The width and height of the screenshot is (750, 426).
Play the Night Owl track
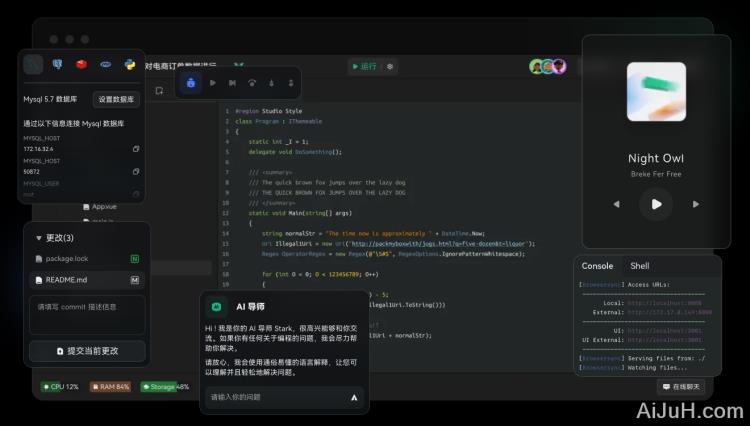(x=656, y=204)
